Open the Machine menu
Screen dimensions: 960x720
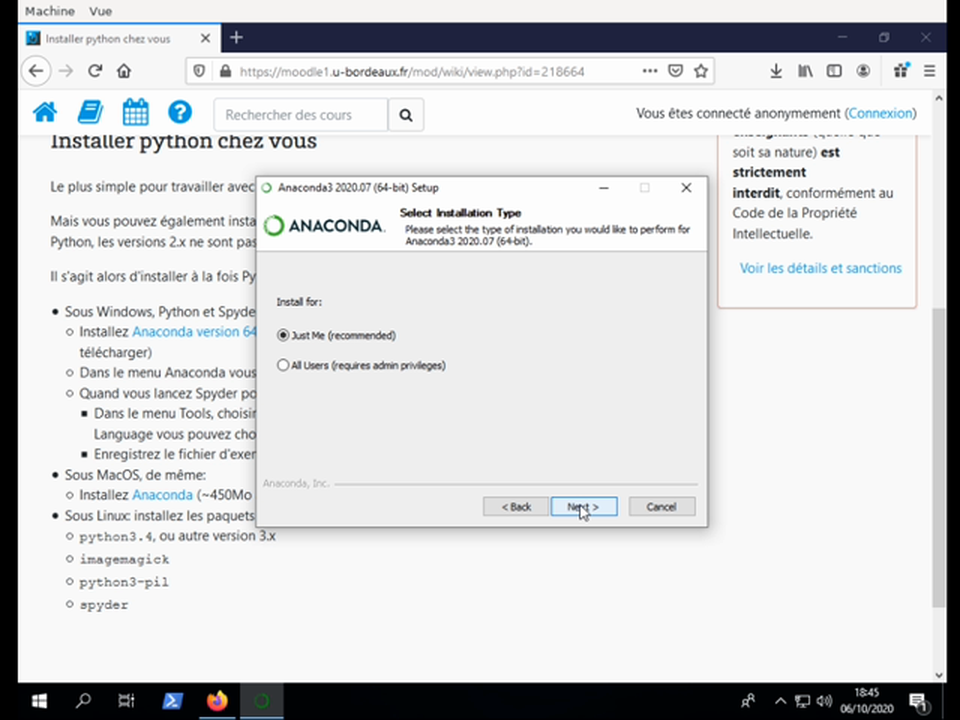49,11
